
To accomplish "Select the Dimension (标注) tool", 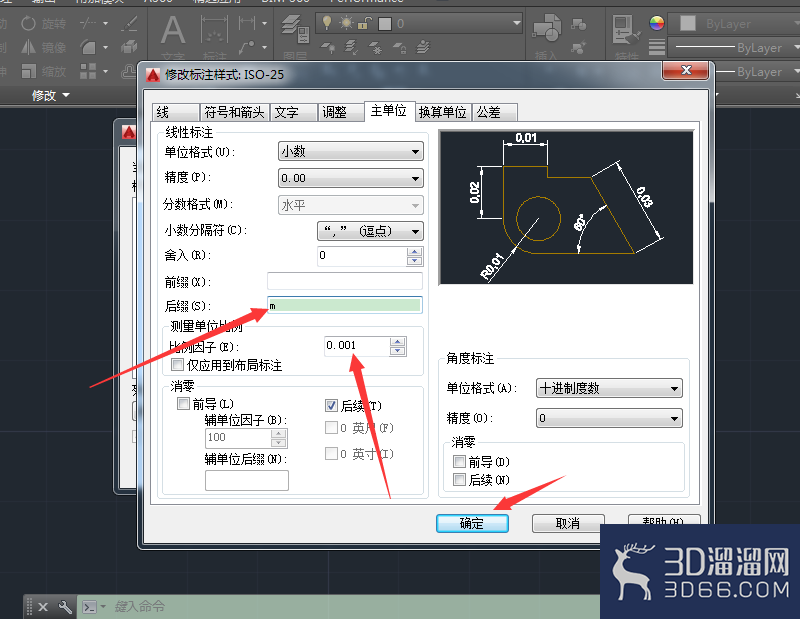I will point(214,35).
